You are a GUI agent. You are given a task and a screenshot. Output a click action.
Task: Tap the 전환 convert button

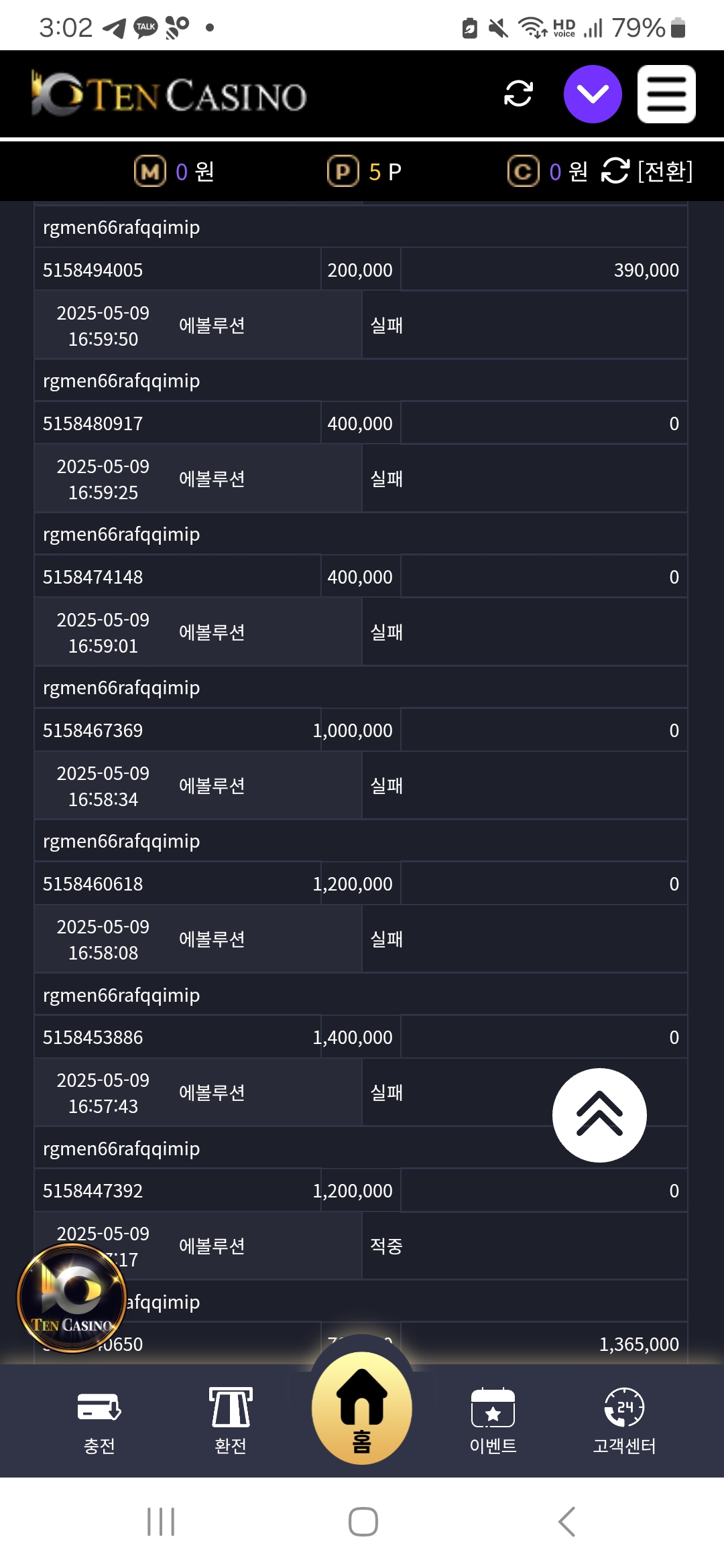point(647,172)
